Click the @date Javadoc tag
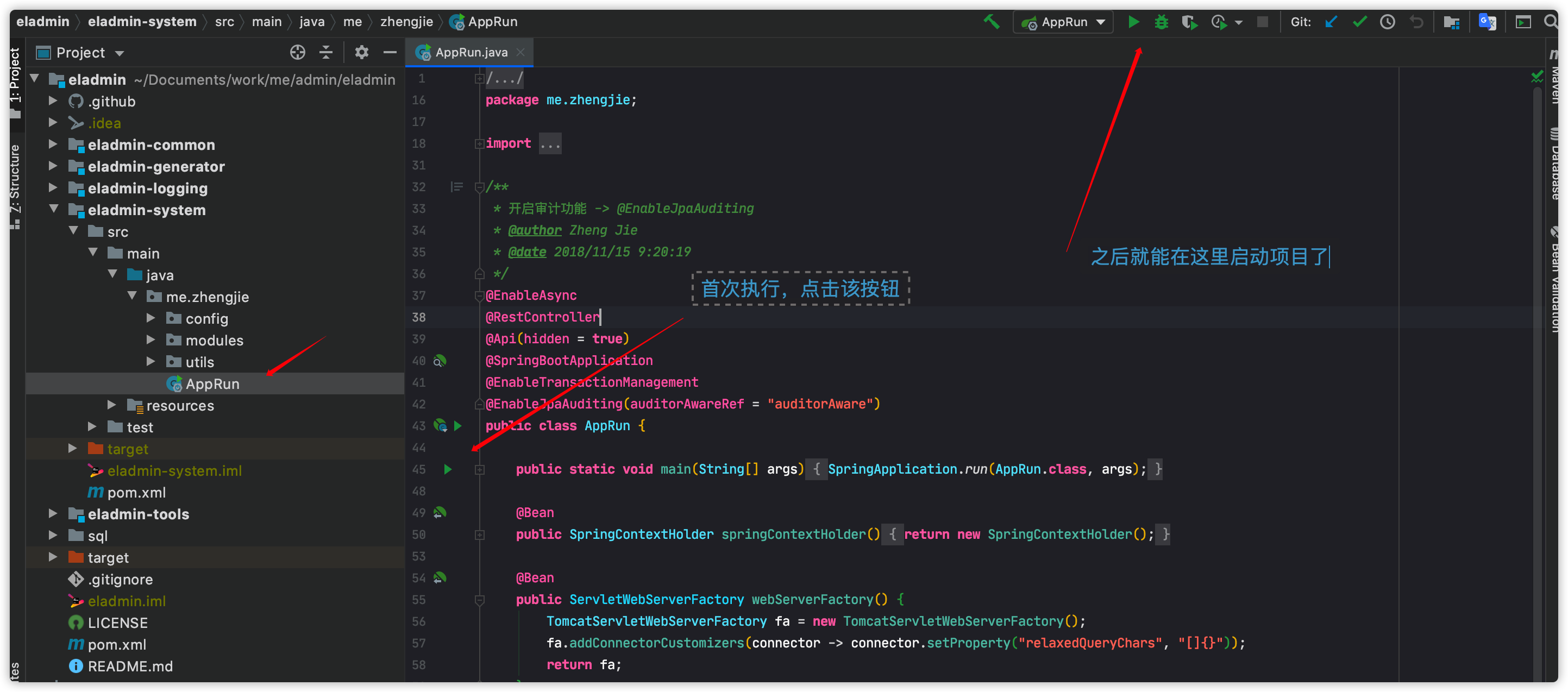The image size is (1568, 692). click(526, 252)
